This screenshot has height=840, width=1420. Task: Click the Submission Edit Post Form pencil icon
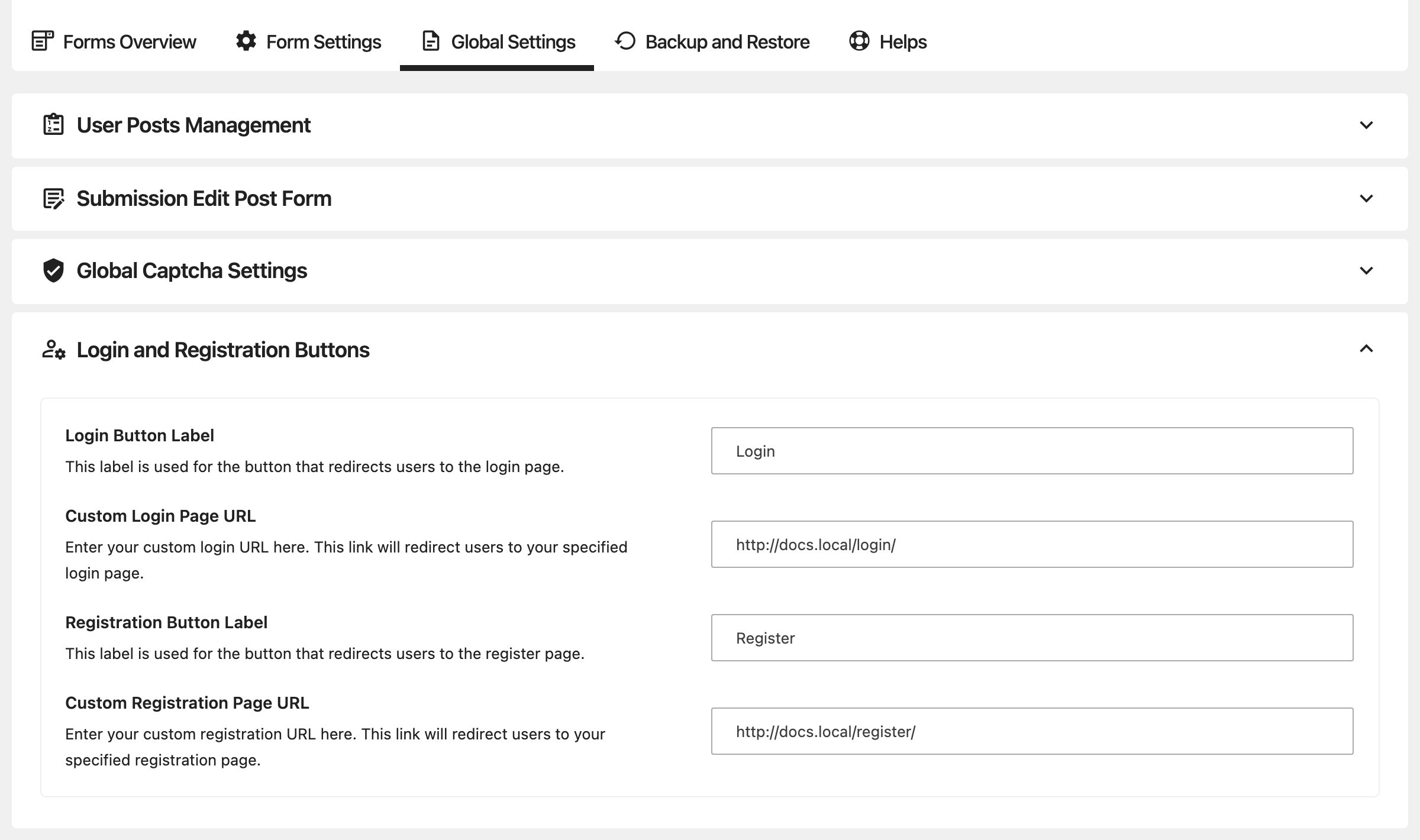pyautogui.click(x=53, y=198)
